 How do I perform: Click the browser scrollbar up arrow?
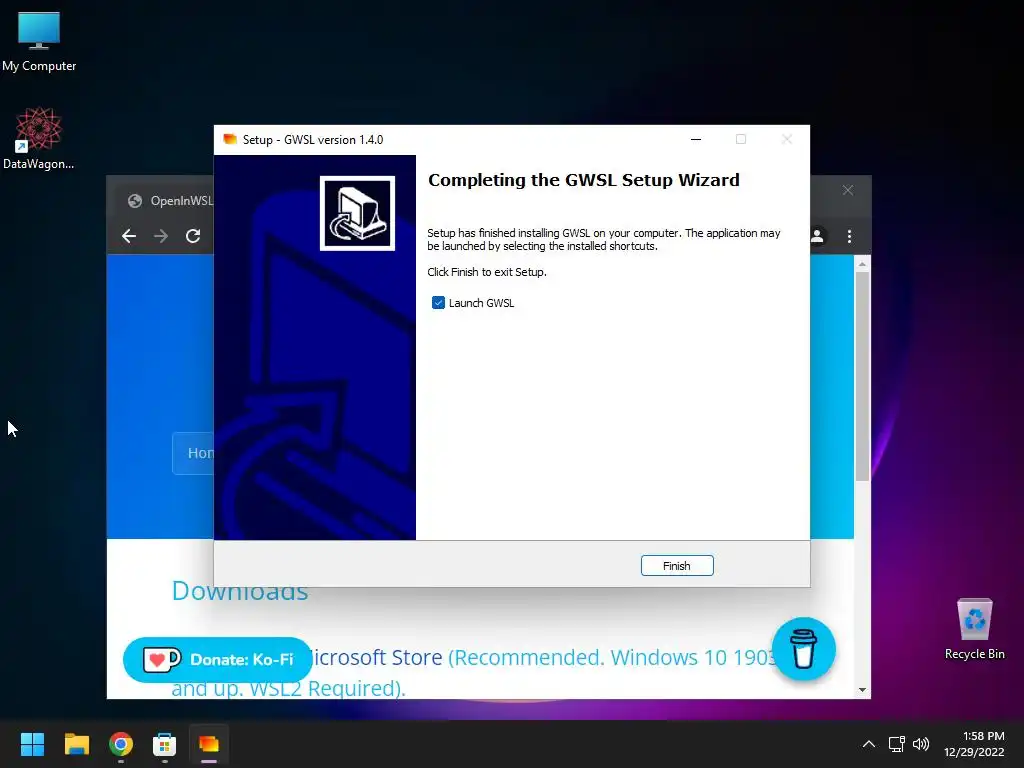(x=862, y=264)
